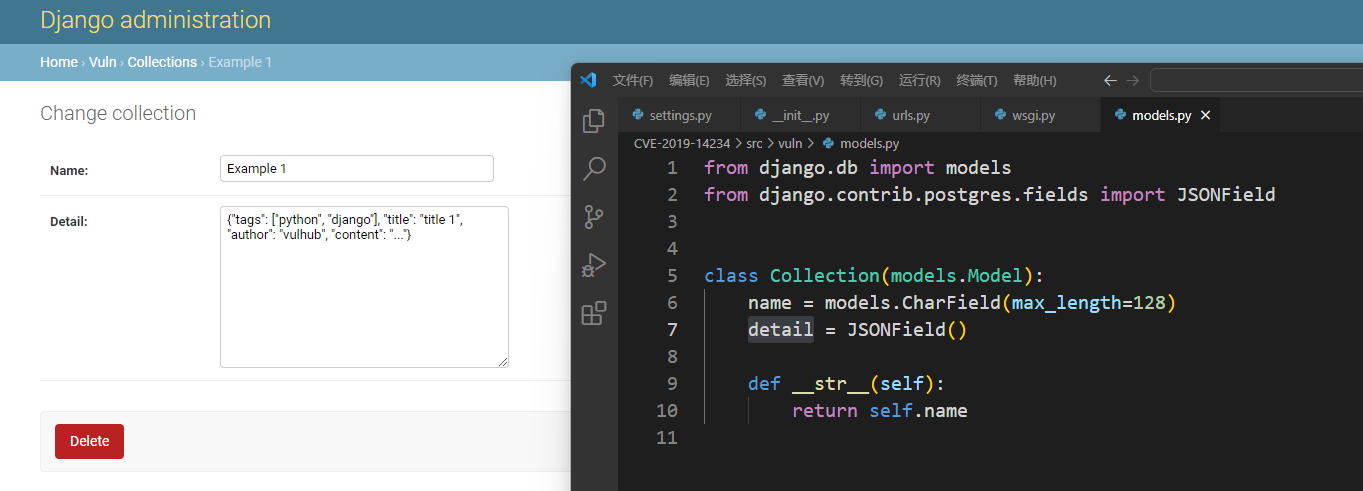1363x491 pixels.
Task: Navigate back with the left arrow
Action: pyautogui.click(x=1110, y=80)
